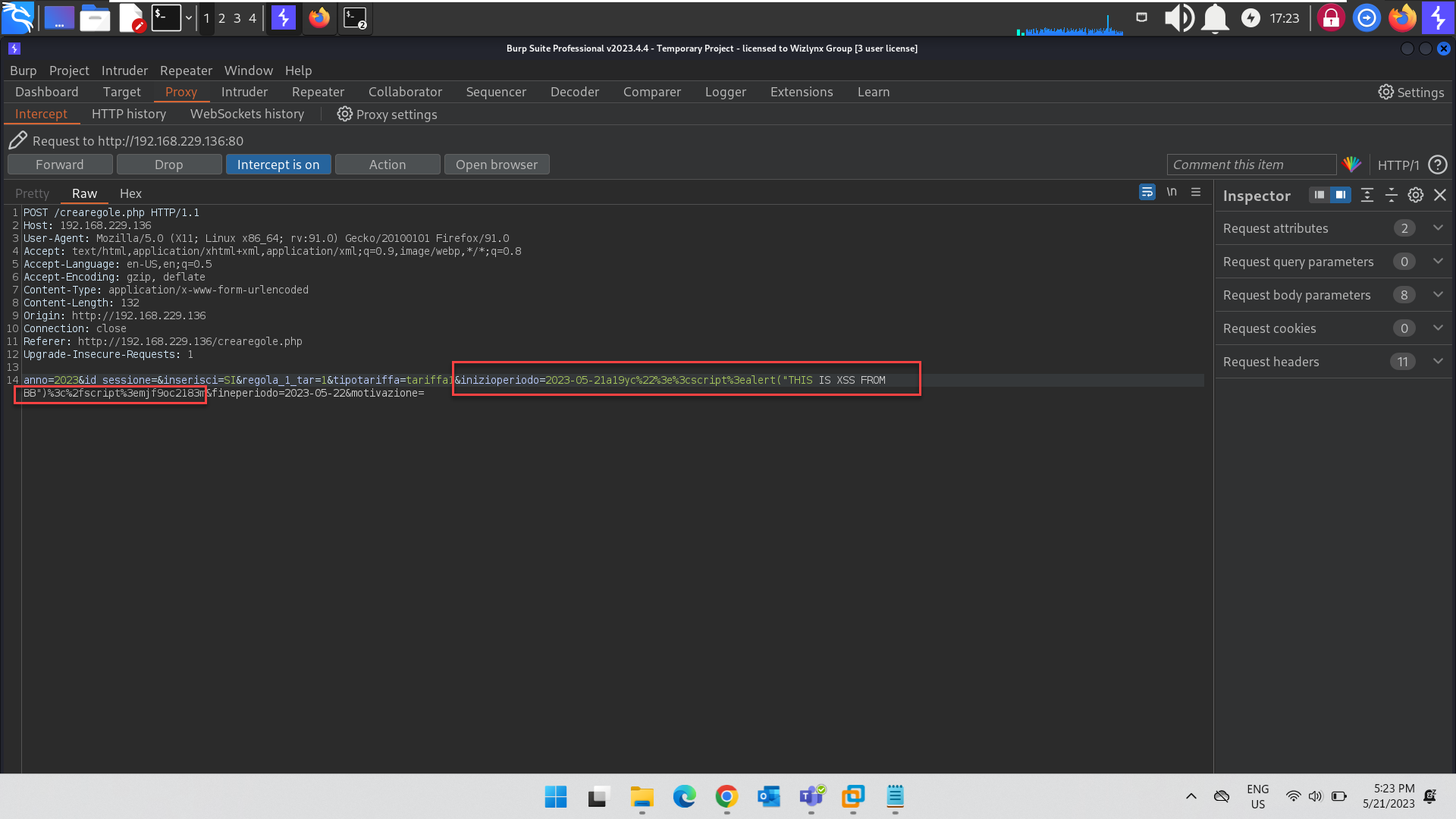This screenshot has height=819, width=1456.
Task: Select terminal window button in Kali taskbar
Action: point(355,17)
